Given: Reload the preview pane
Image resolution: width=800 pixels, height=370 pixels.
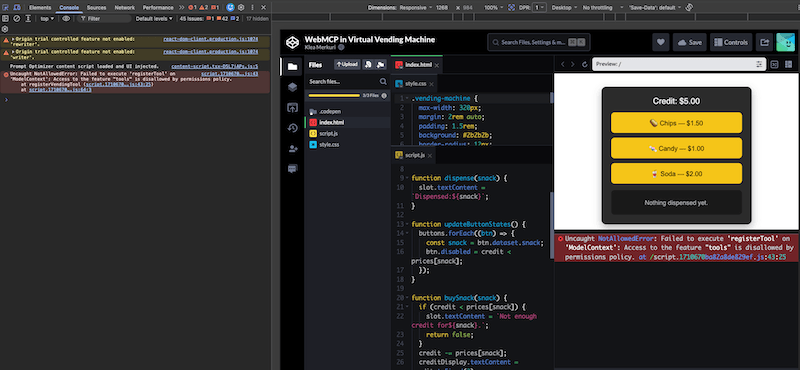Looking at the screenshot, I should (x=584, y=64).
